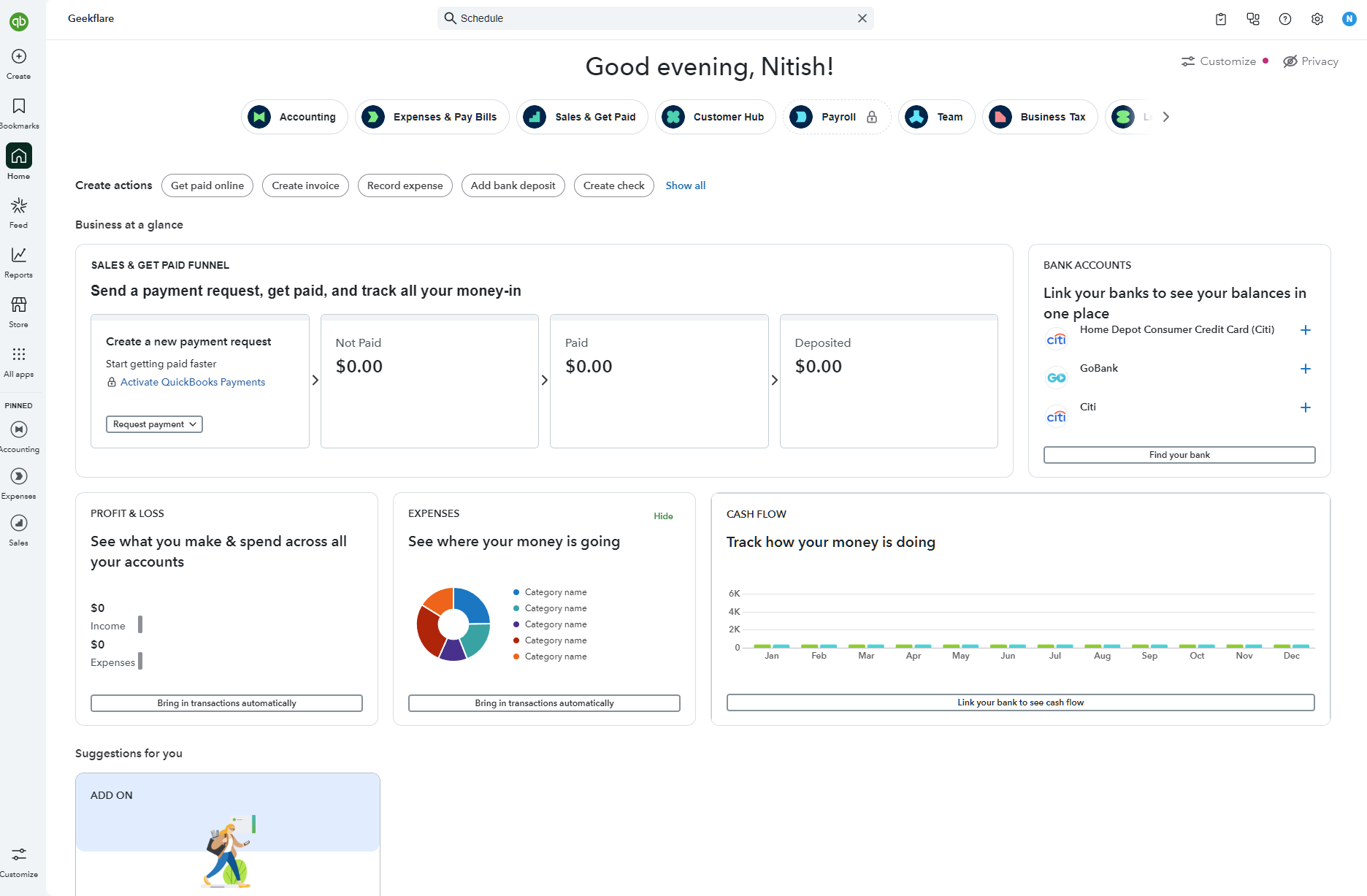Open the tasks clipboard icon
This screenshot has height=896, width=1367.
1221,19
